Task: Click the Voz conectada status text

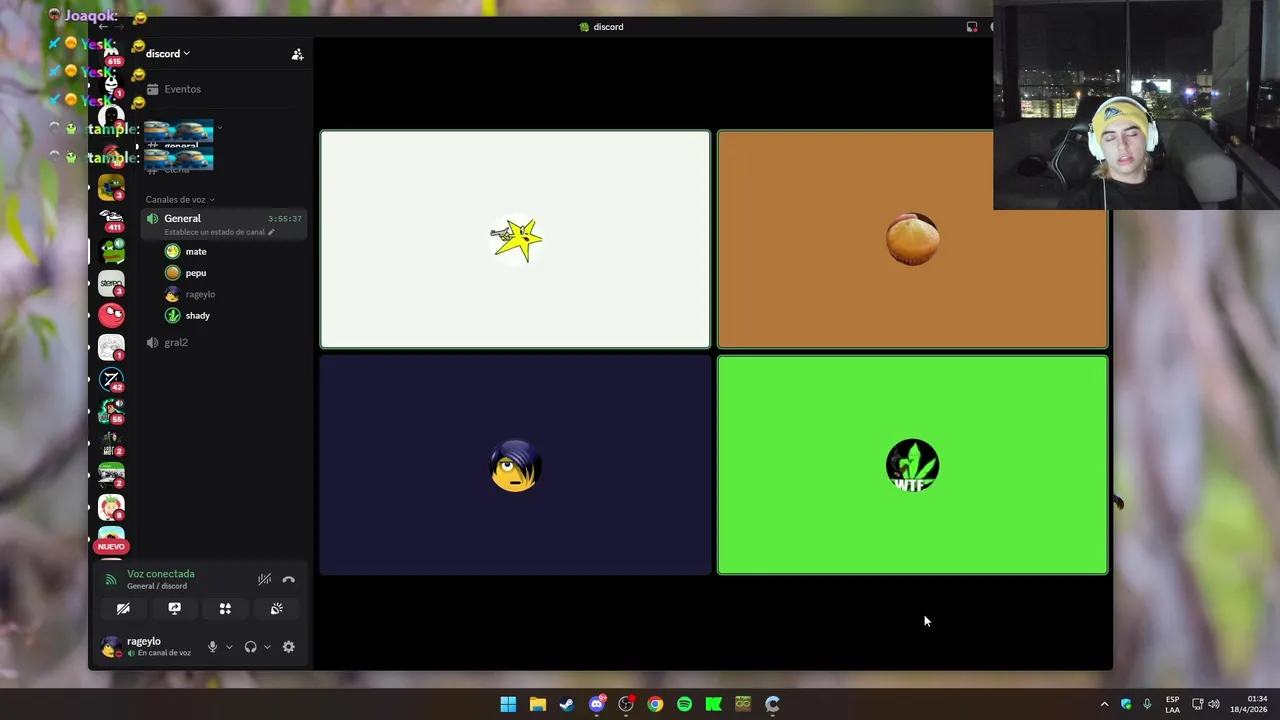Action: pos(161,574)
